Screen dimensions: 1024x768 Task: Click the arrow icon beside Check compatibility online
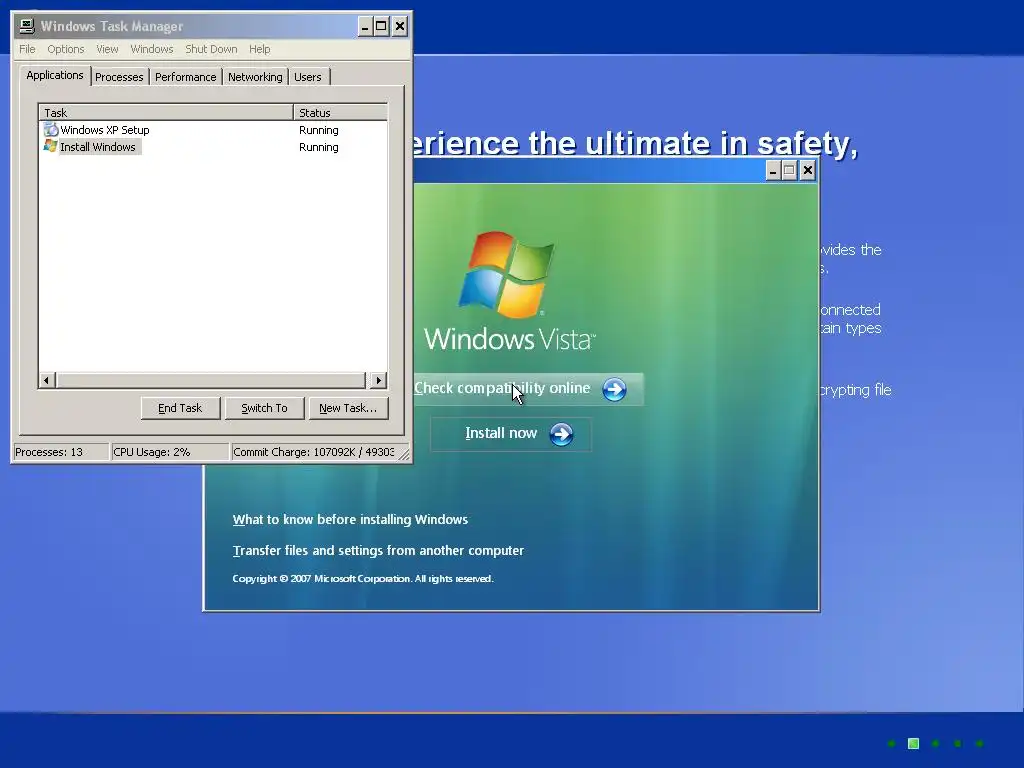pyautogui.click(x=614, y=389)
